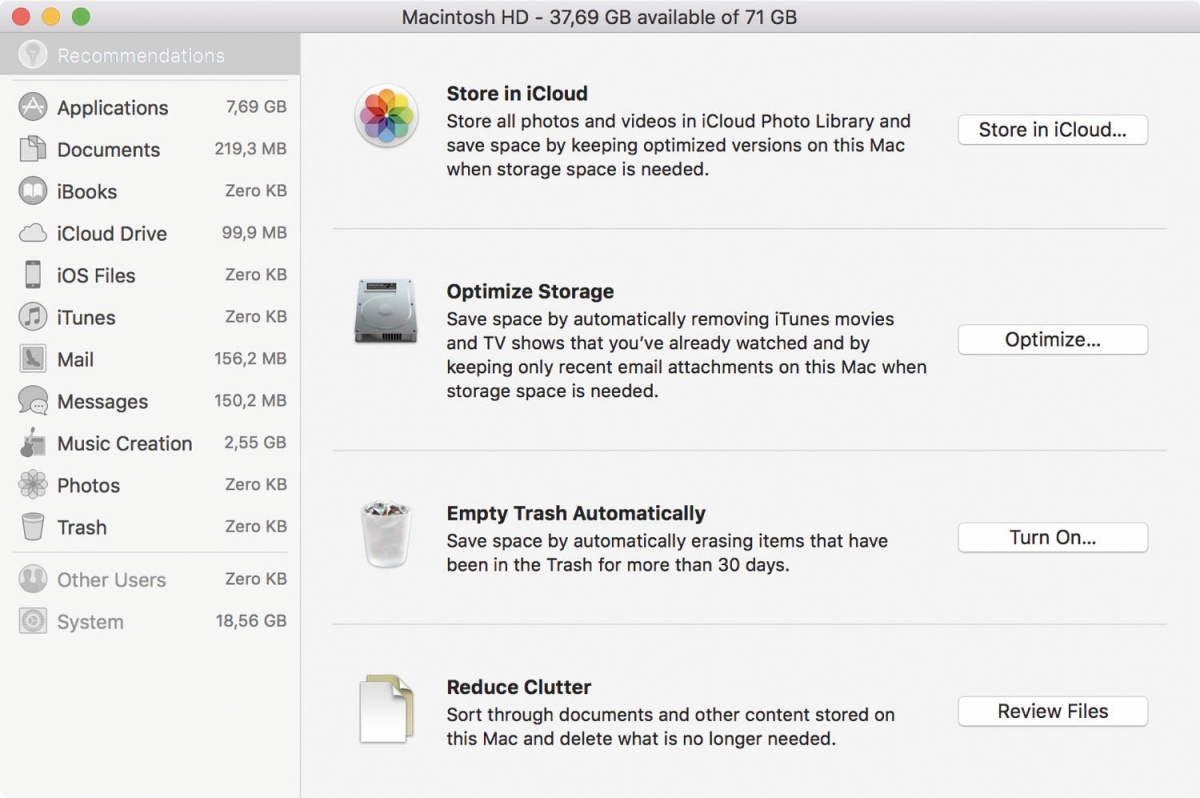Click the Photos label in sidebar

pyautogui.click(x=89, y=485)
